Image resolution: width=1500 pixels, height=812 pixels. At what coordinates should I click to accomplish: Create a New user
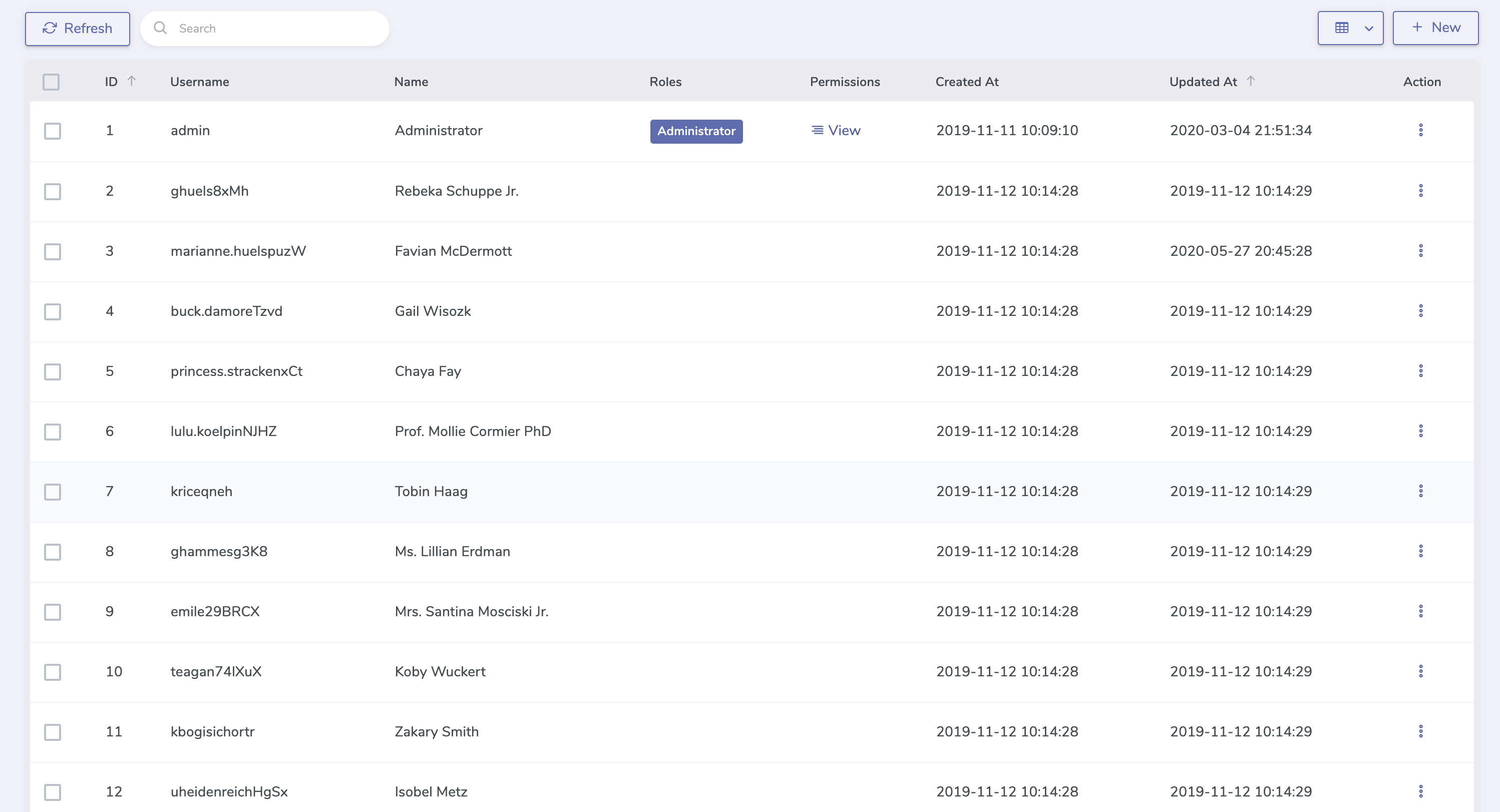[x=1435, y=28]
